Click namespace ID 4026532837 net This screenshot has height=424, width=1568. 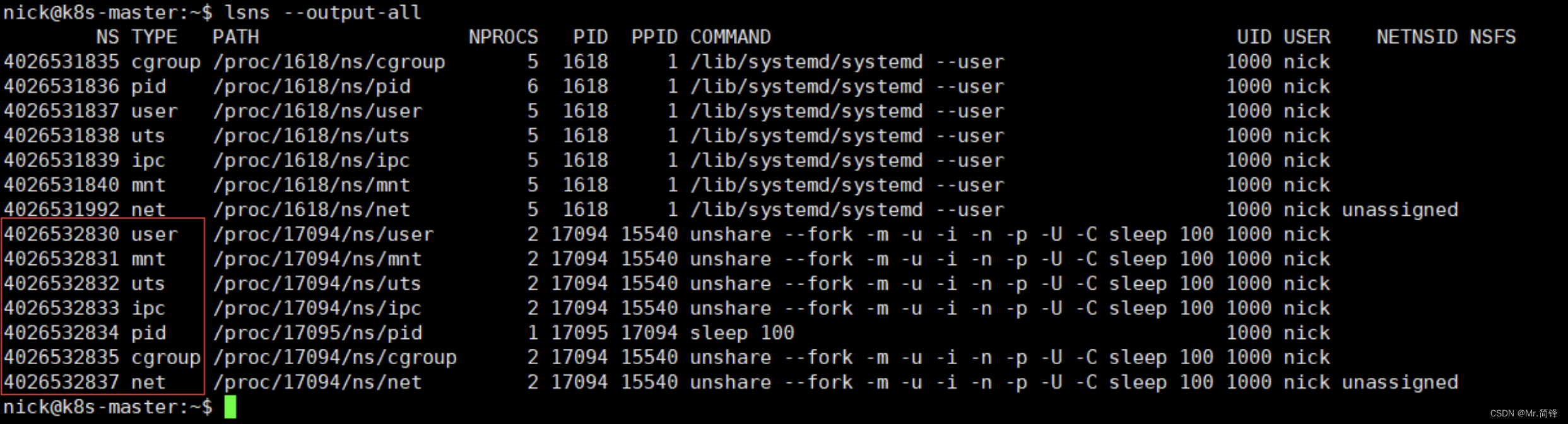pyautogui.click(x=61, y=382)
